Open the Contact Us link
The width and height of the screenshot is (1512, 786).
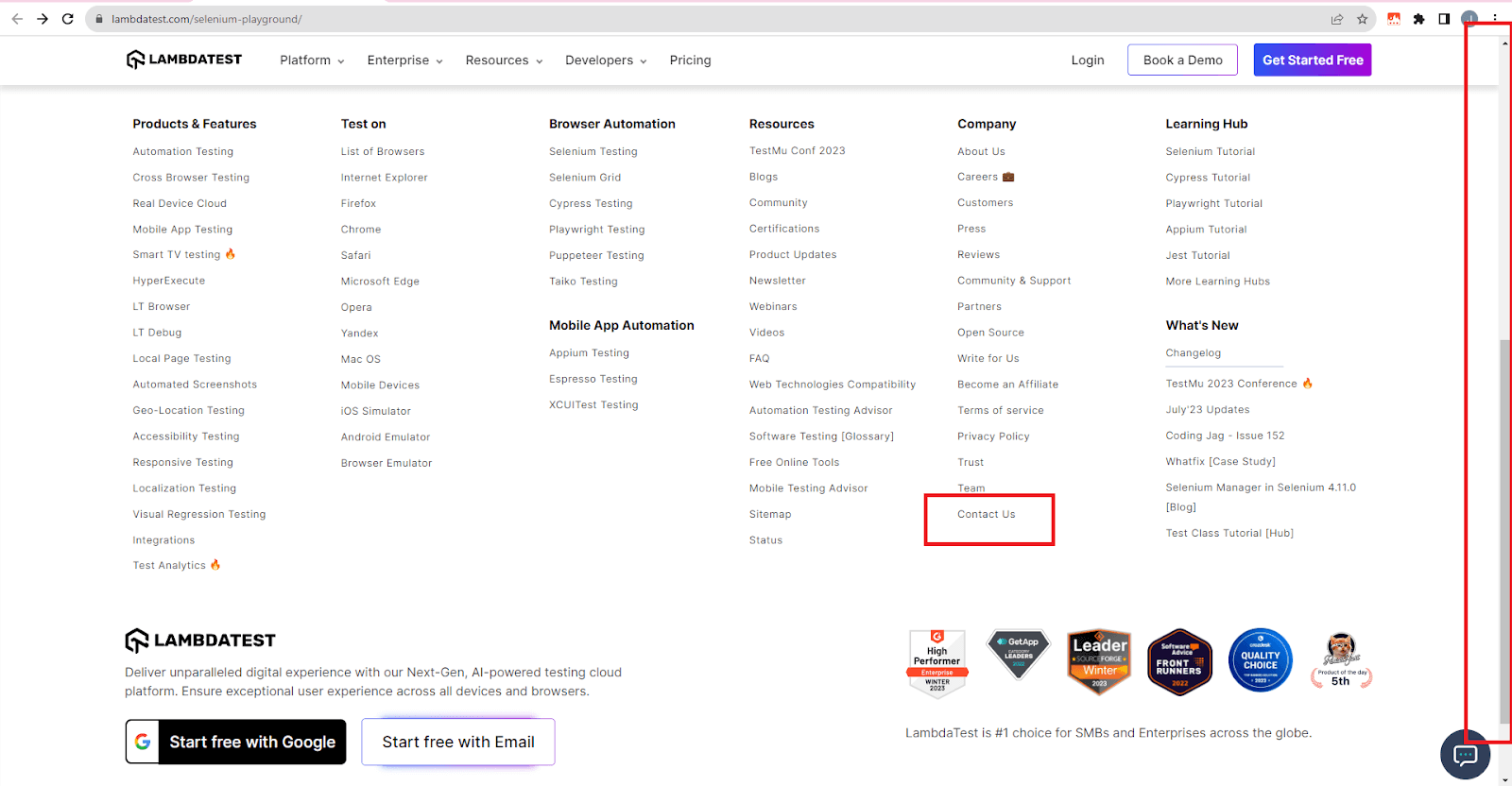point(987,515)
